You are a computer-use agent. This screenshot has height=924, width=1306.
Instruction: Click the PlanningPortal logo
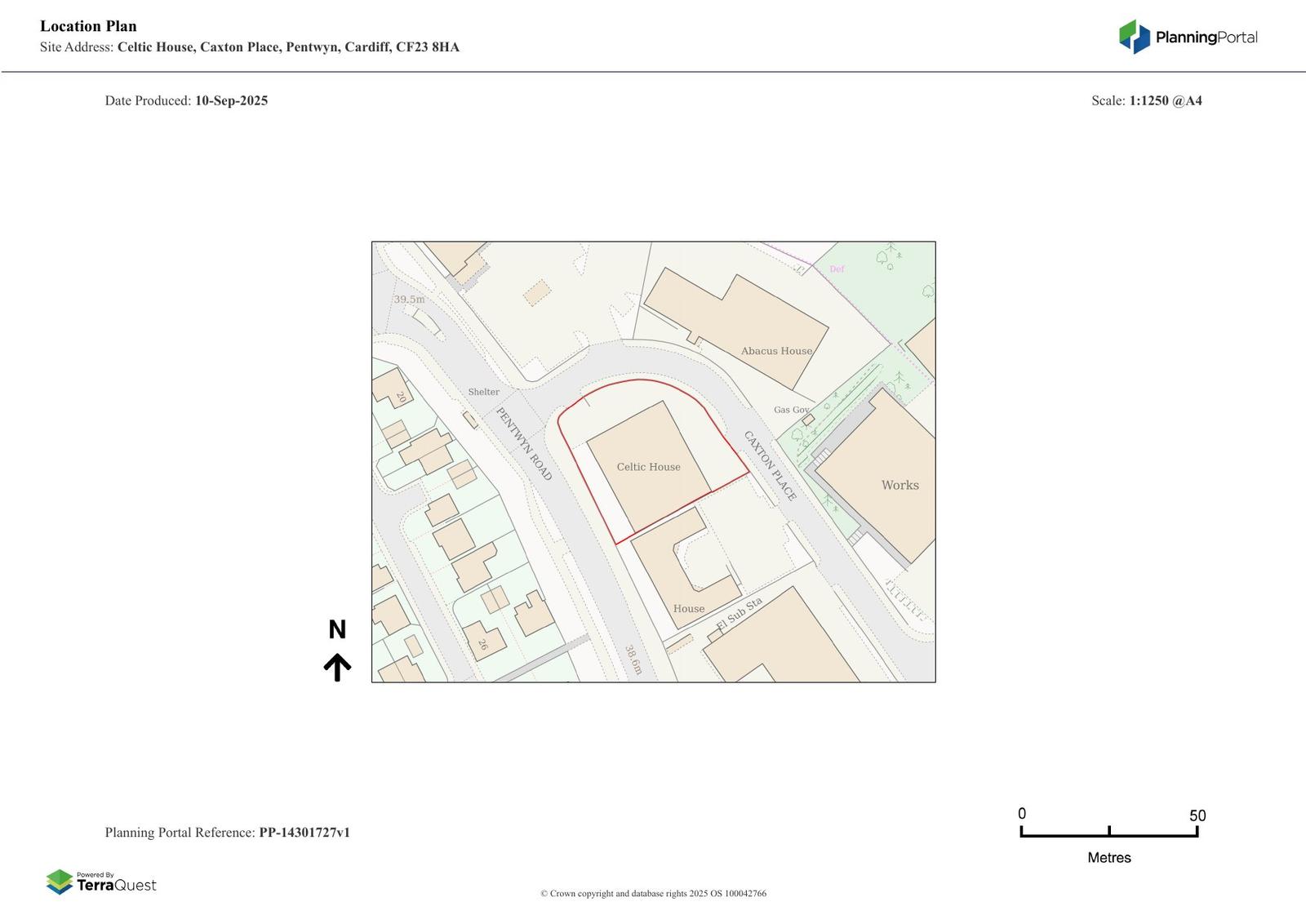(x=1188, y=37)
